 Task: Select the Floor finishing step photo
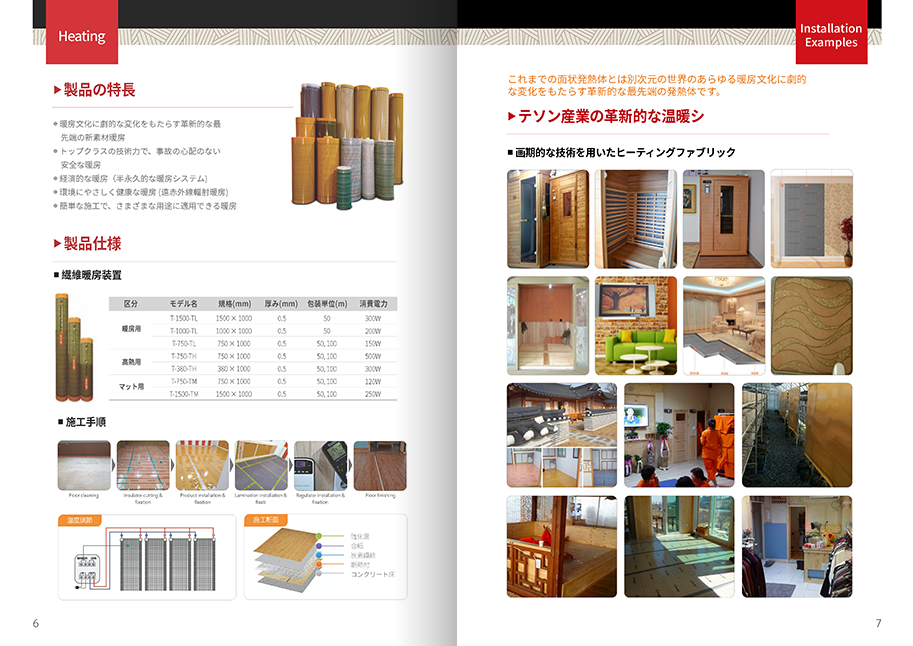380,465
